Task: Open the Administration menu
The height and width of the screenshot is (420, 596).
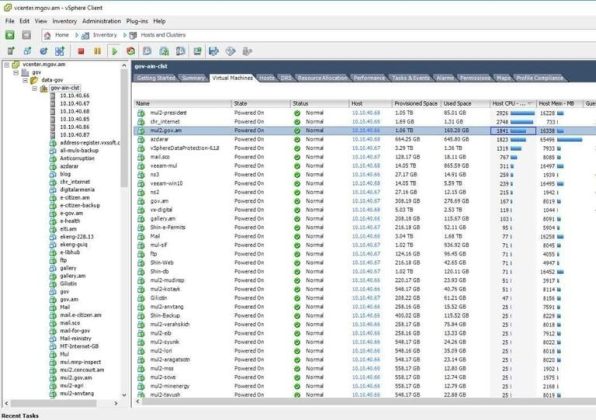Action: (x=101, y=21)
